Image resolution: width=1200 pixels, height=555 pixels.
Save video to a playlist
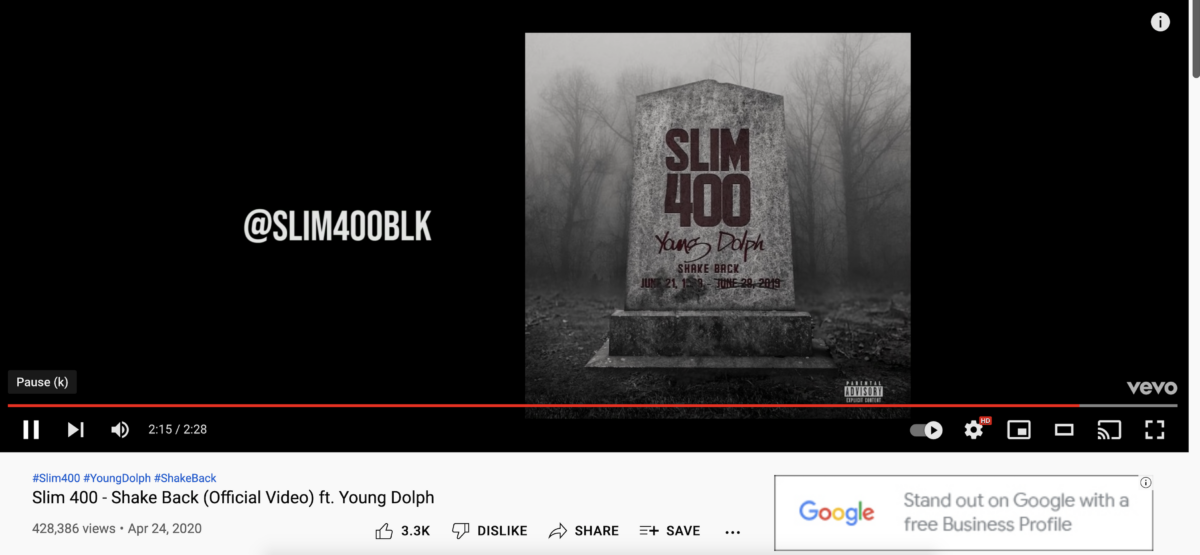tap(670, 531)
